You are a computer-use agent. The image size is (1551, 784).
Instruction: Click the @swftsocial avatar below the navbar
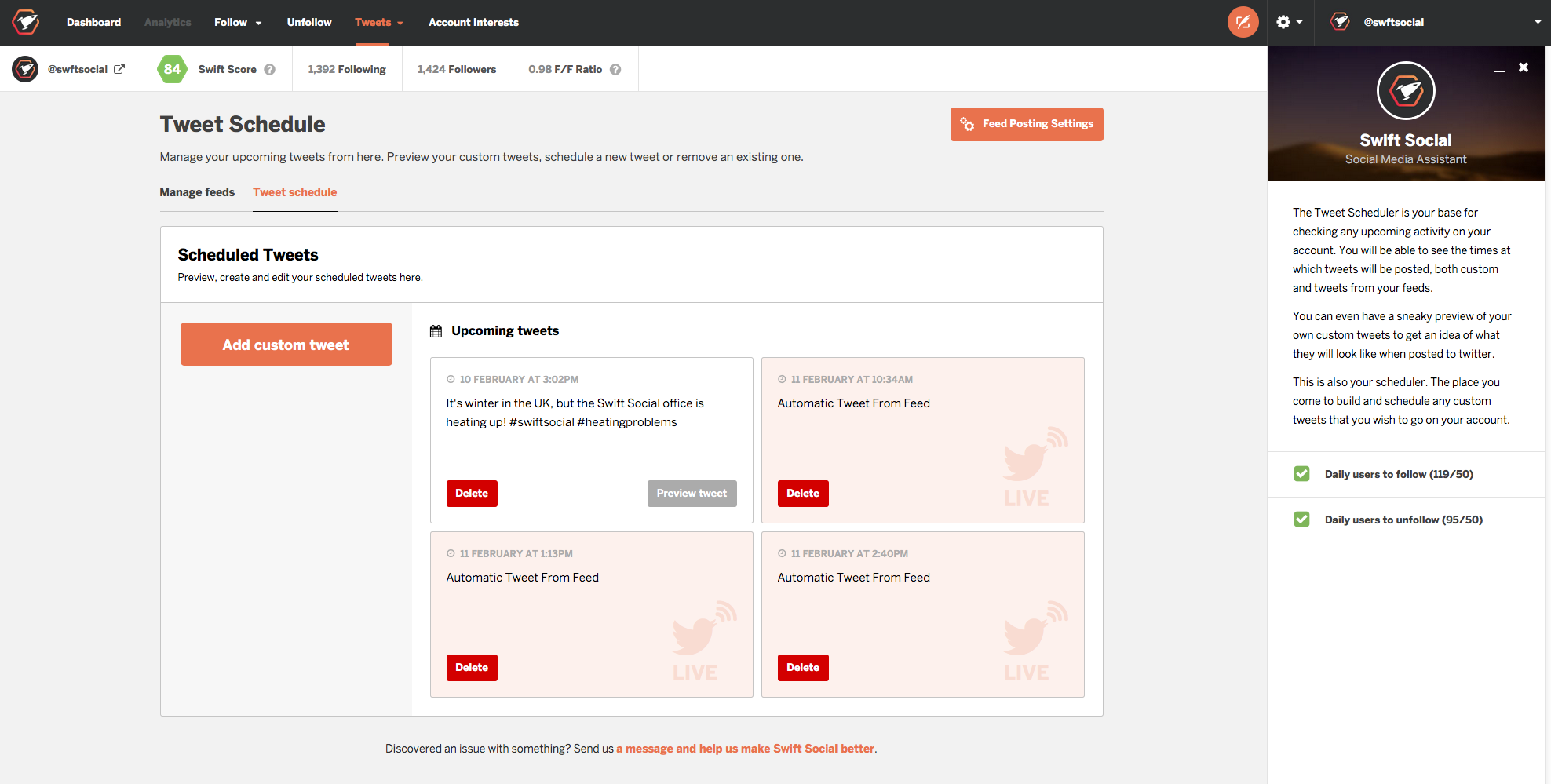pyautogui.click(x=24, y=69)
